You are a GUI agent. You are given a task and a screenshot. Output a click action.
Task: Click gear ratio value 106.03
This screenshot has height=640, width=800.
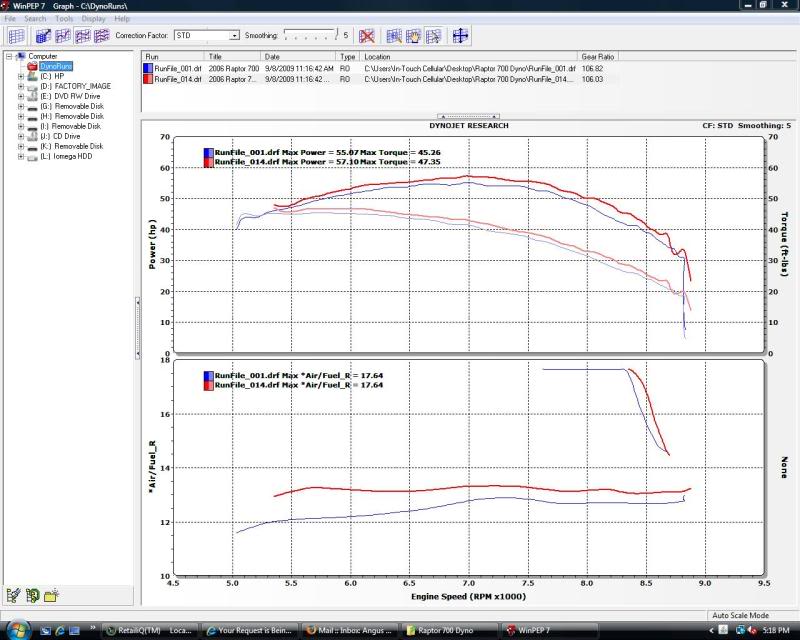pos(592,79)
